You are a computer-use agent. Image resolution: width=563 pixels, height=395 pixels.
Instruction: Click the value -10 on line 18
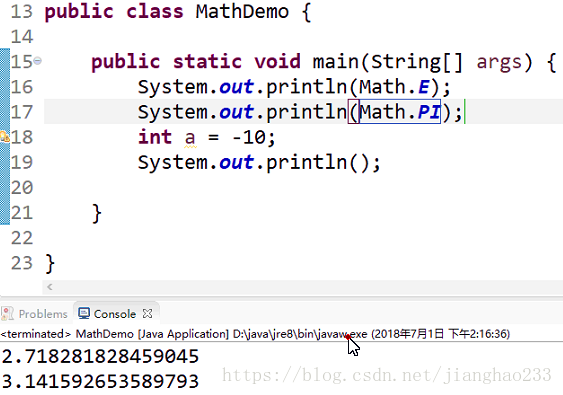pos(249,137)
